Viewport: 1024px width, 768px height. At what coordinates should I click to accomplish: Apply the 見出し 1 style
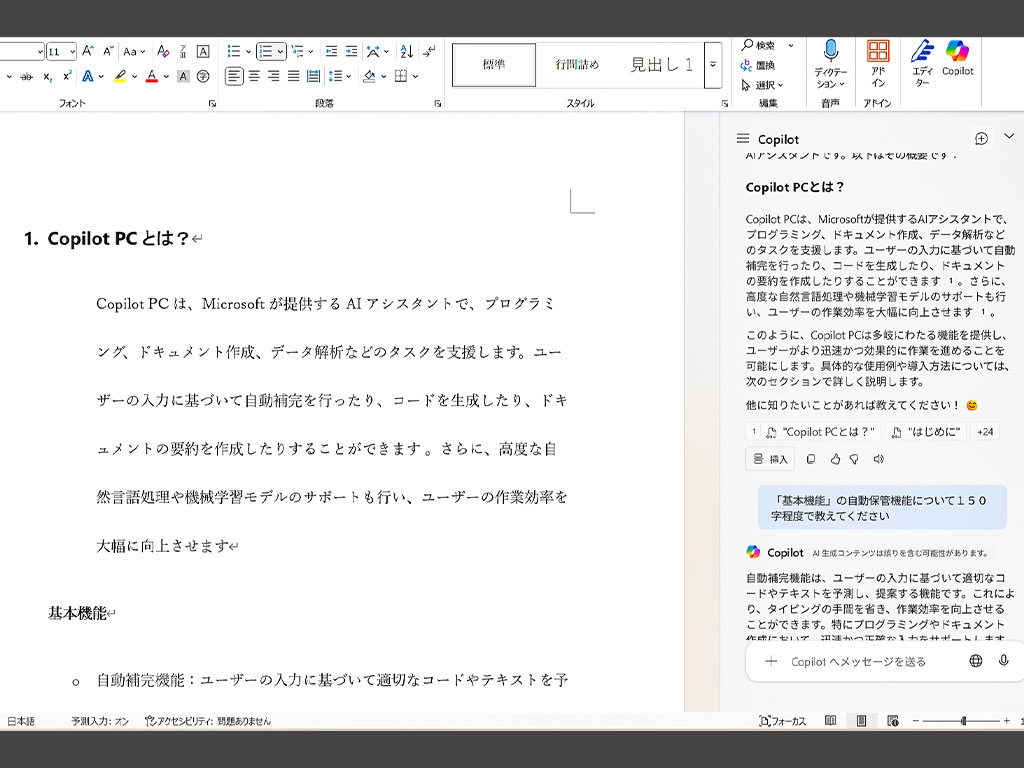661,65
